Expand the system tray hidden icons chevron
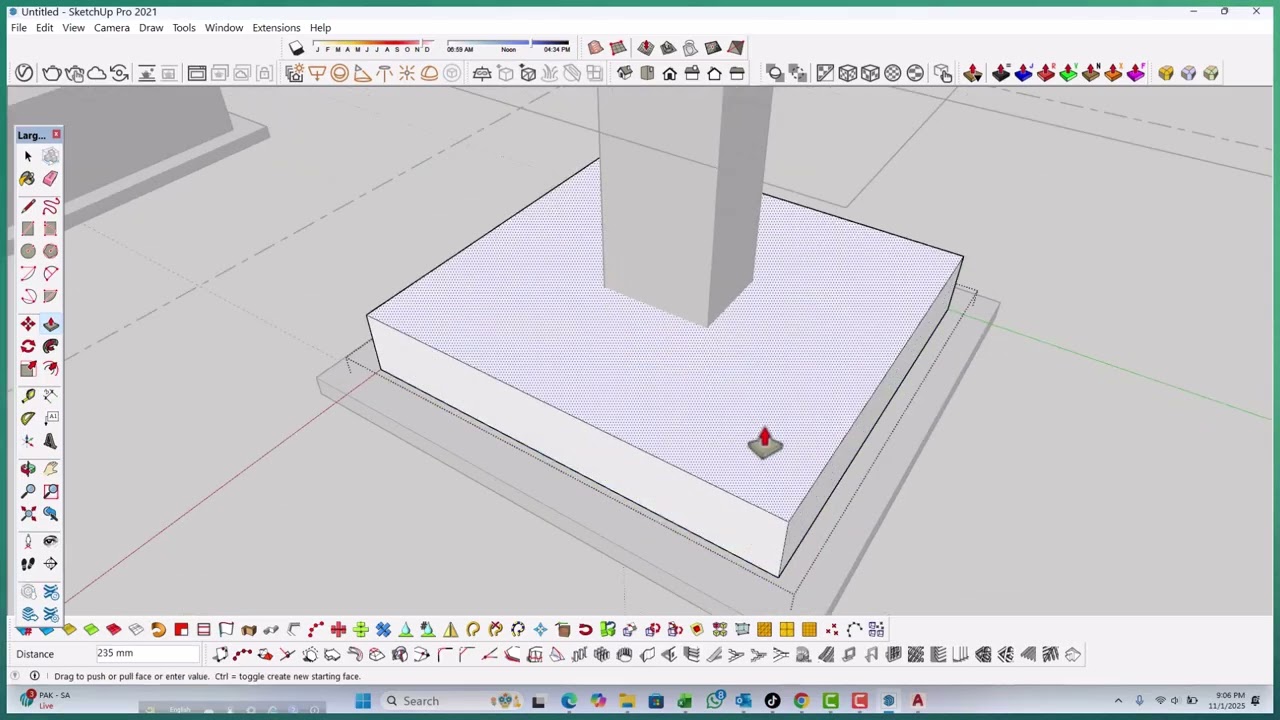The image size is (1280, 720). click(1118, 701)
